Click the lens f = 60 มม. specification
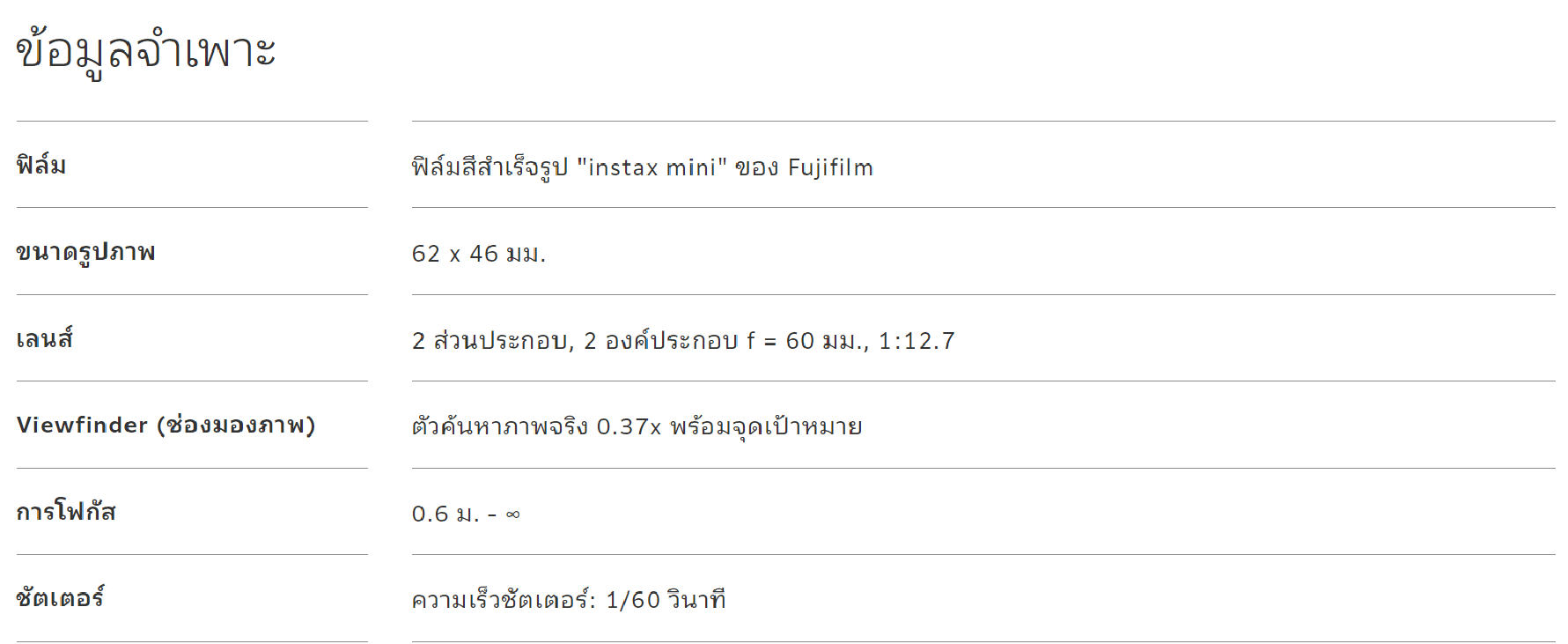Viewport: 1568px width, 644px height. tap(683, 340)
